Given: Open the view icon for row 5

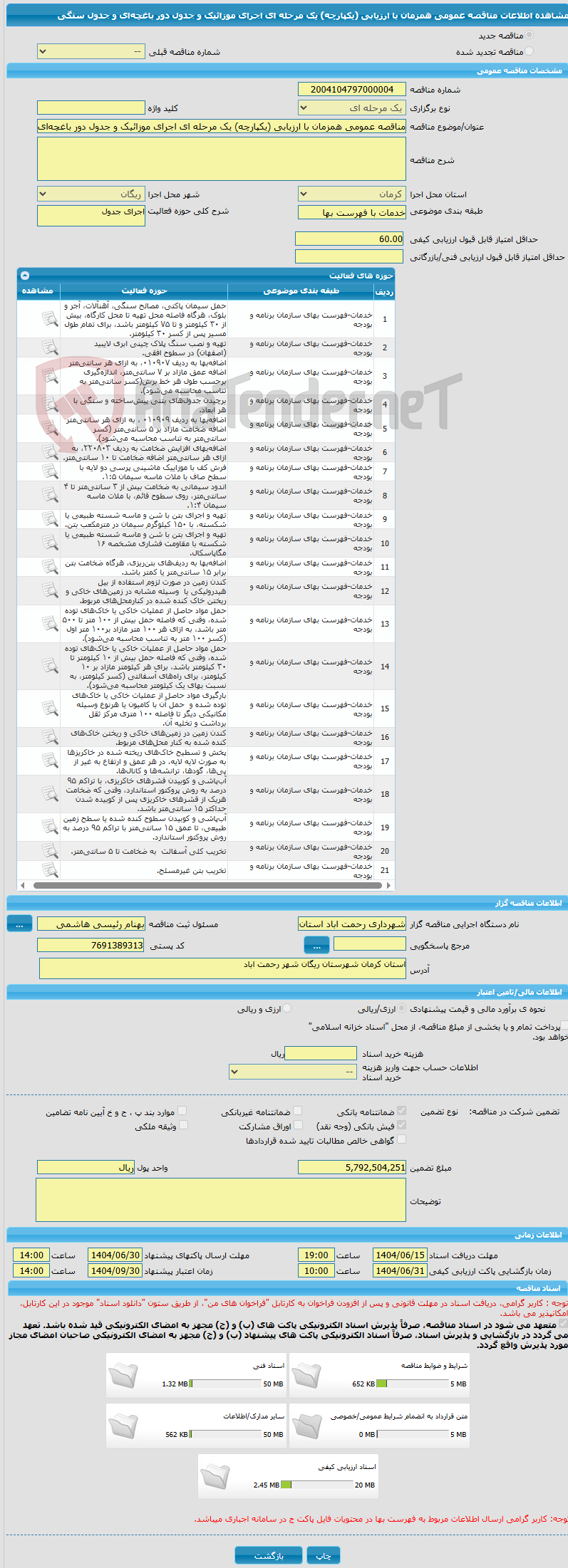Looking at the screenshot, I should pos(50,429).
